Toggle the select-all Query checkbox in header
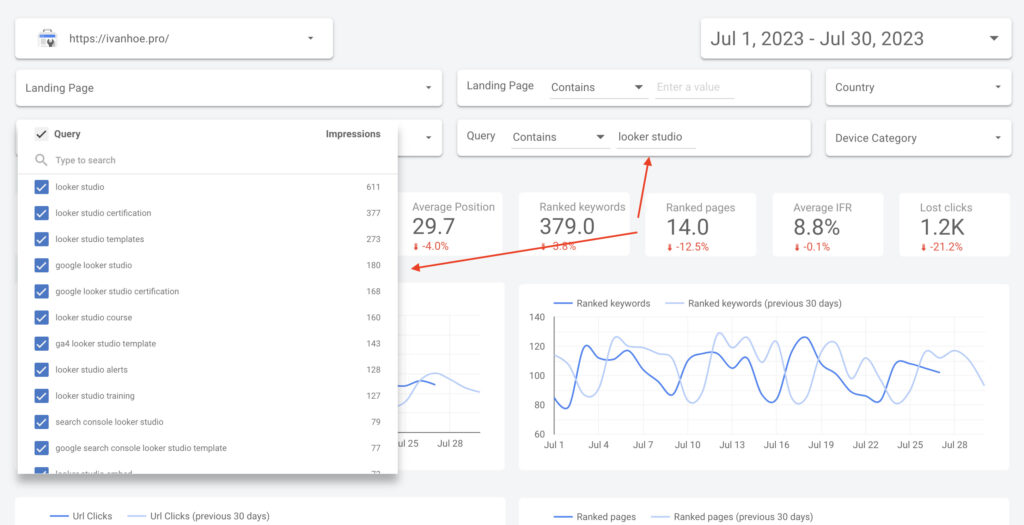This screenshot has height=525, width=1024. click(x=42, y=135)
